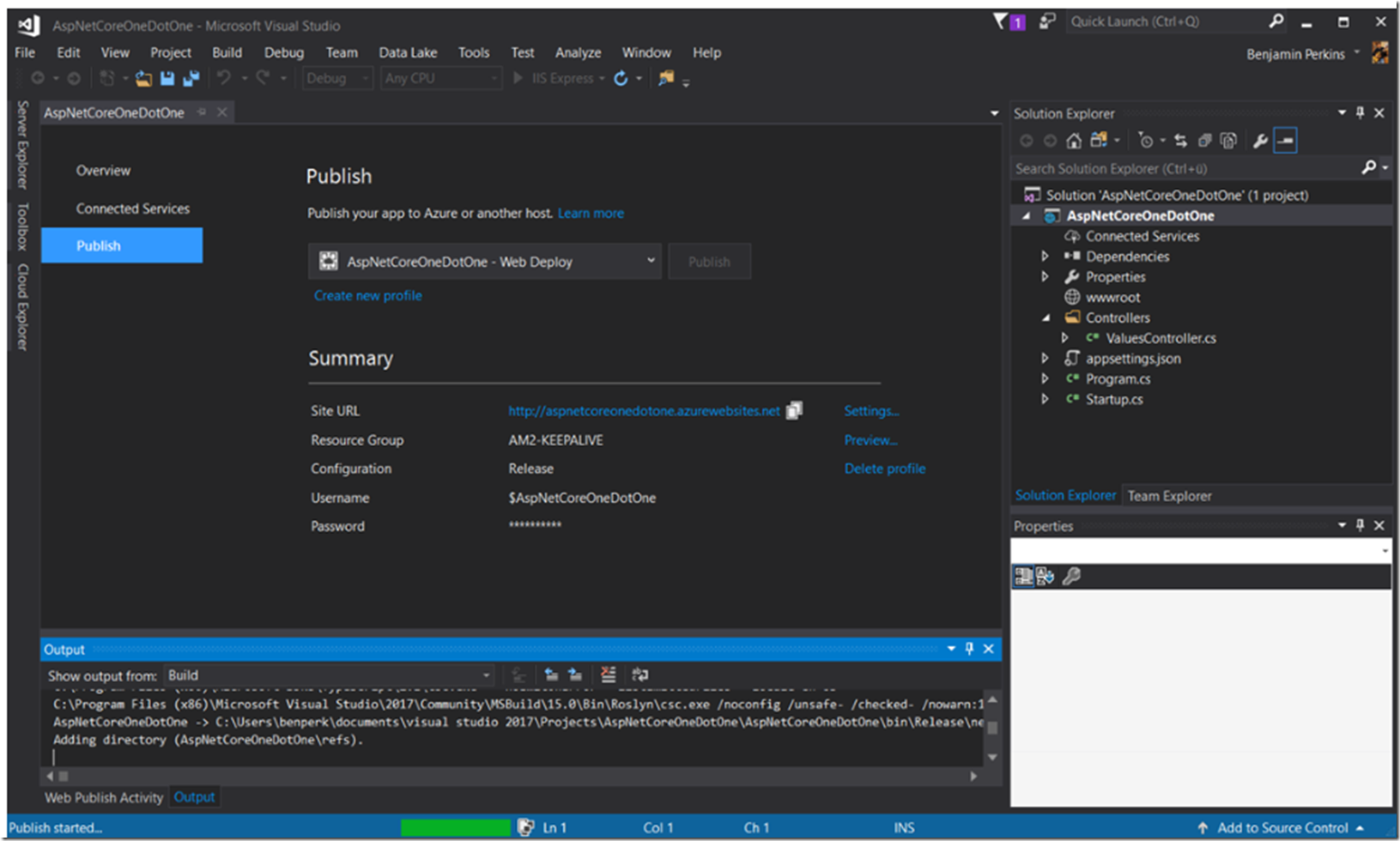Expand the Startup.cs node
The image size is (1400, 841).
coord(1045,399)
